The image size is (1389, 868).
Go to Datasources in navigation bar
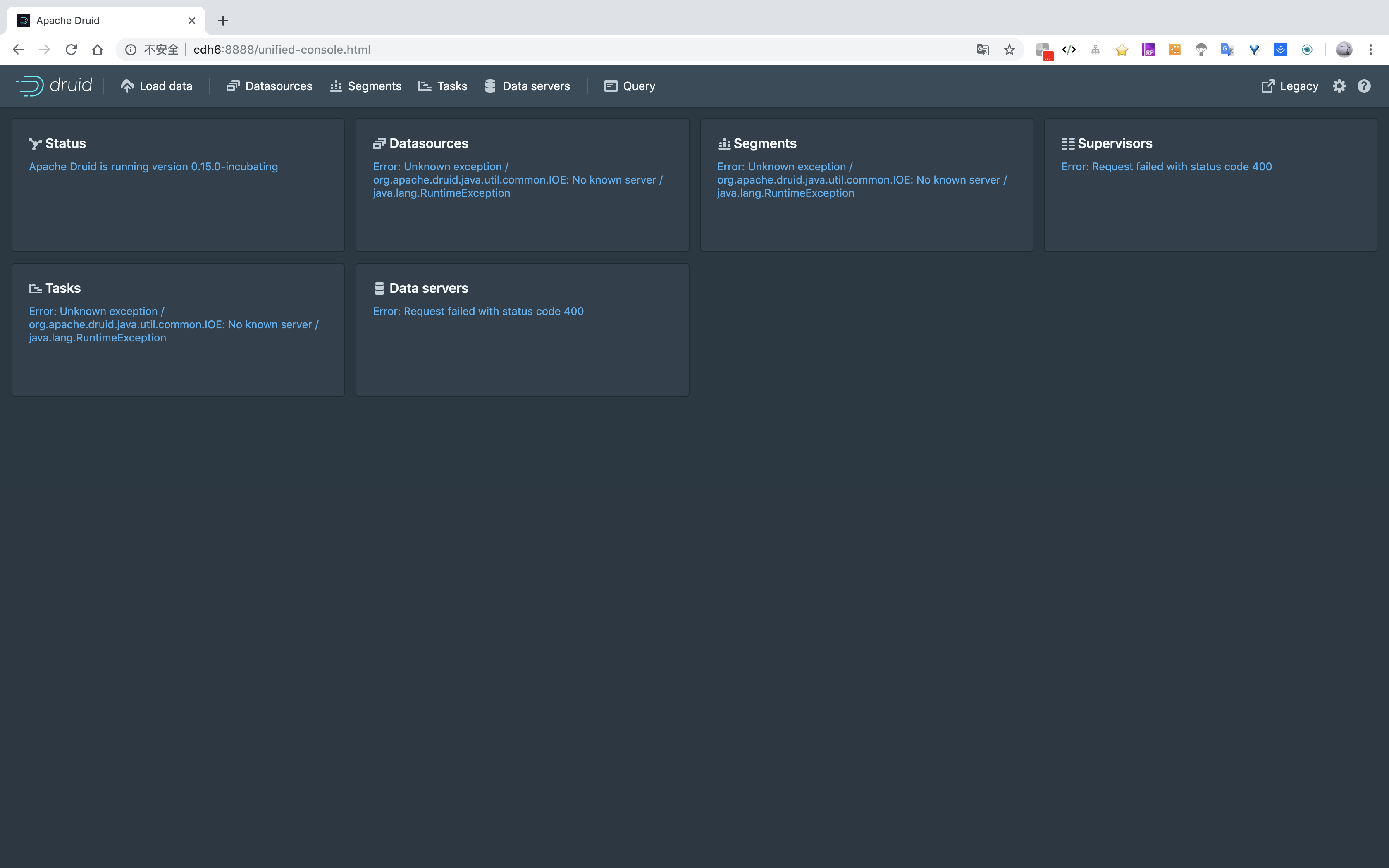coord(269,86)
